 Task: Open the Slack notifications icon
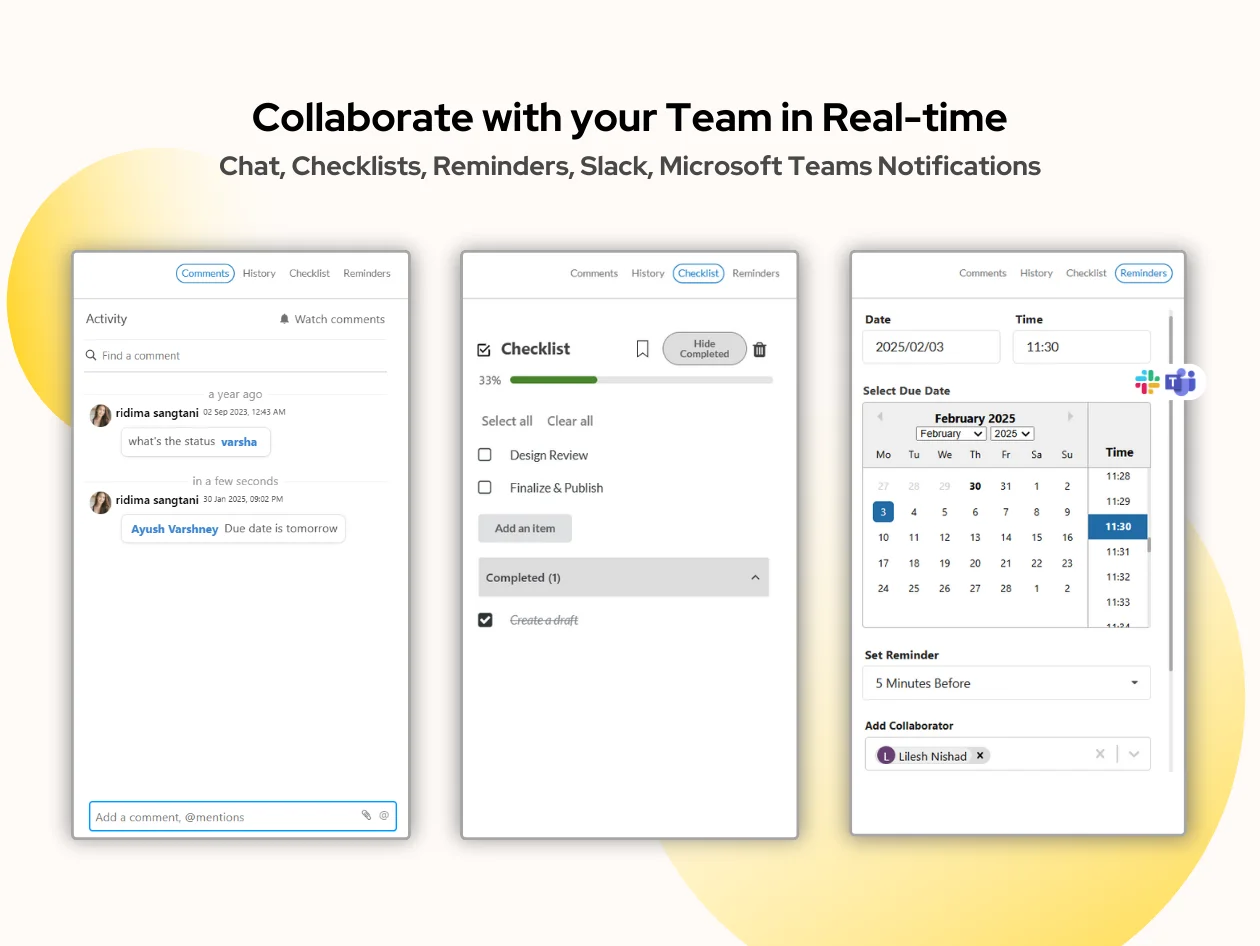pos(1146,381)
